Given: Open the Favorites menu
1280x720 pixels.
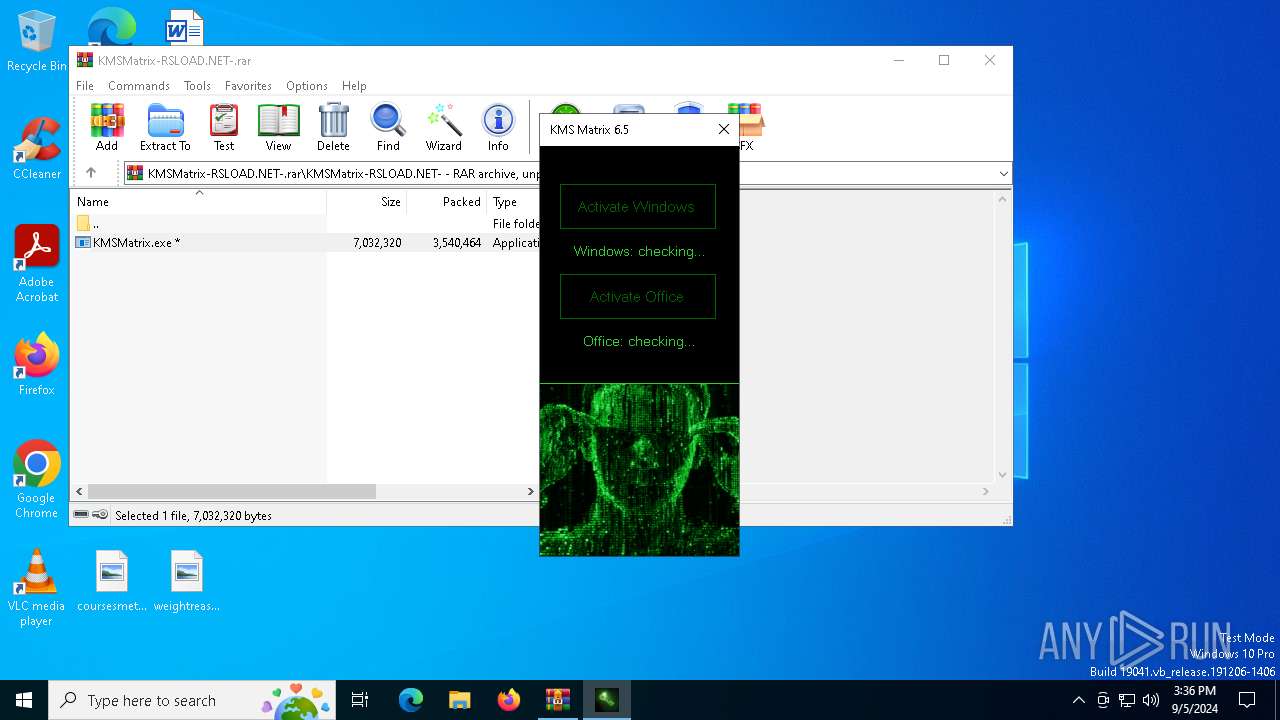Looking at the screenshot, I should (248, 86).
